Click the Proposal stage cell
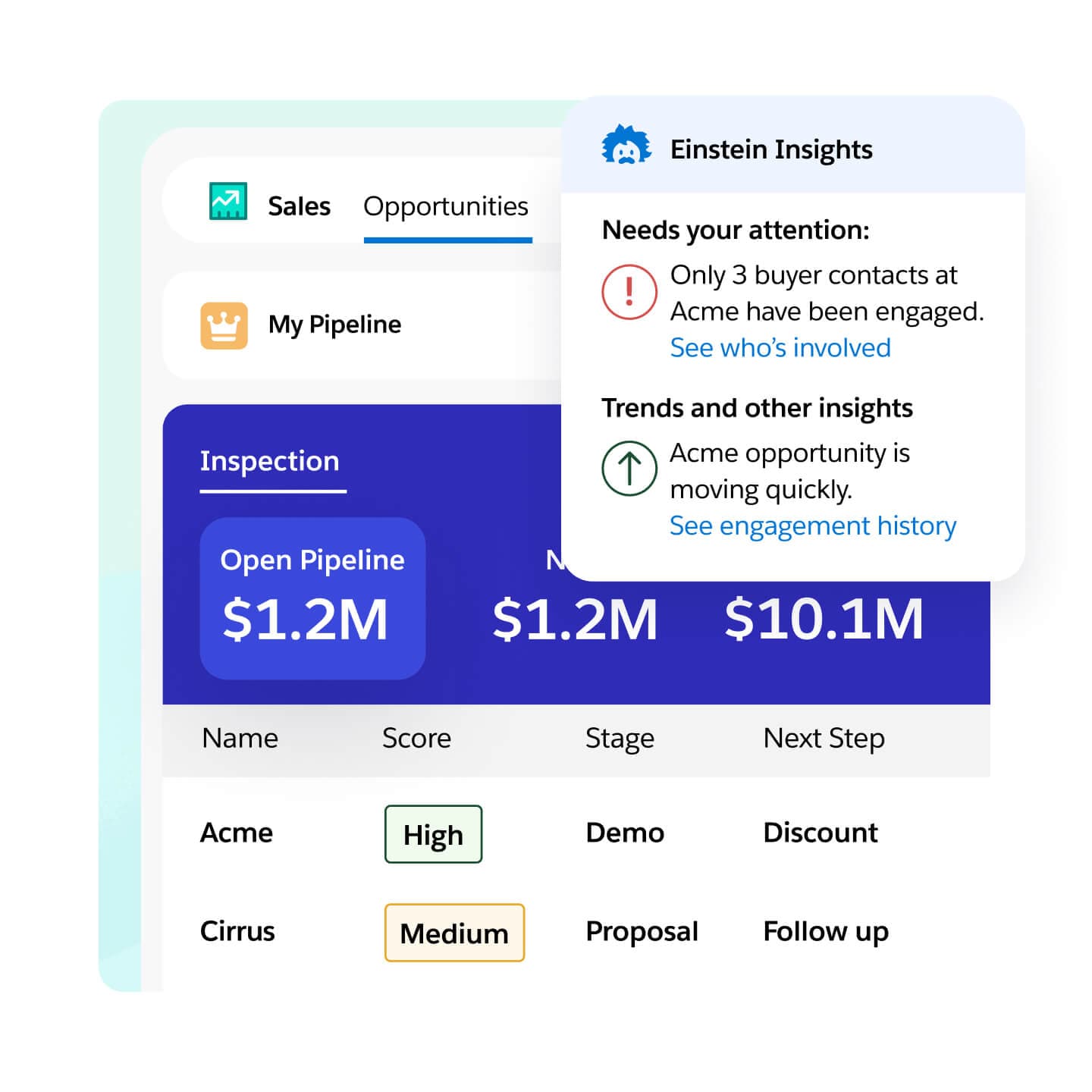The height and width of the screenshot is (1092, 1092). tap(642, 932)
